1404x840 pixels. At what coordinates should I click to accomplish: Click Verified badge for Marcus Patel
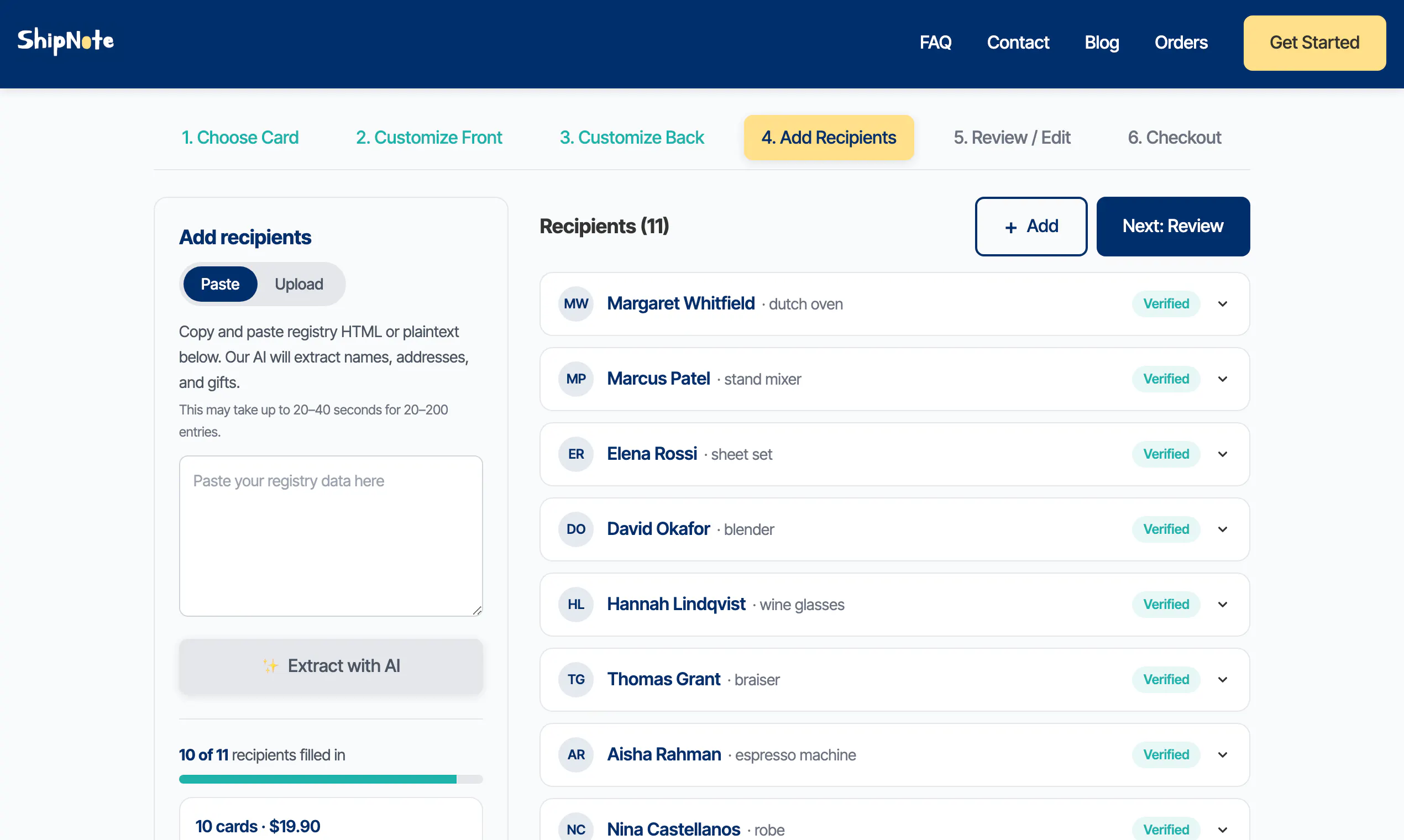[x=1166, y=379]
